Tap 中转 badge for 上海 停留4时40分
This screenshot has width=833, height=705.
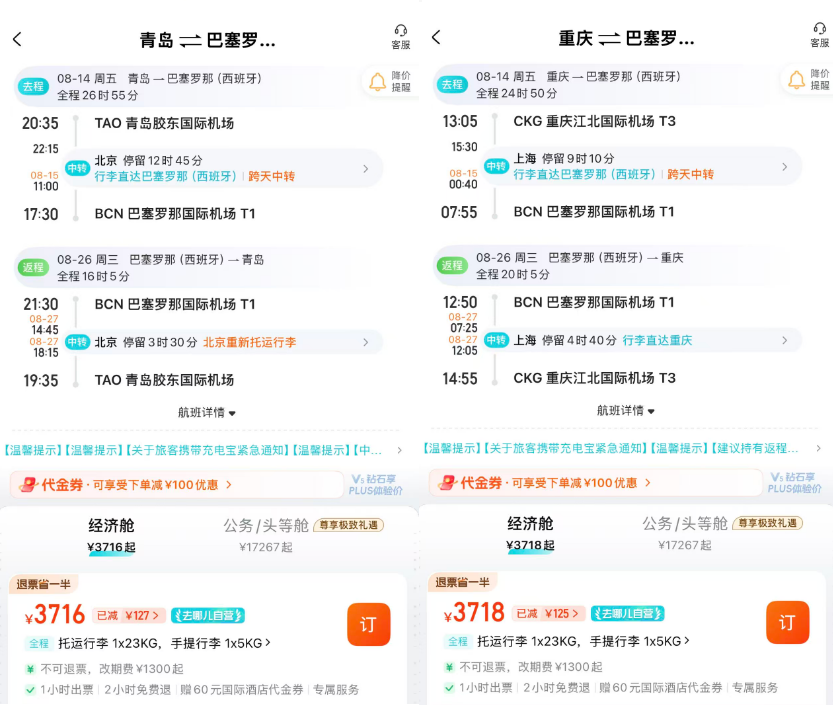[x=496, y=340]
